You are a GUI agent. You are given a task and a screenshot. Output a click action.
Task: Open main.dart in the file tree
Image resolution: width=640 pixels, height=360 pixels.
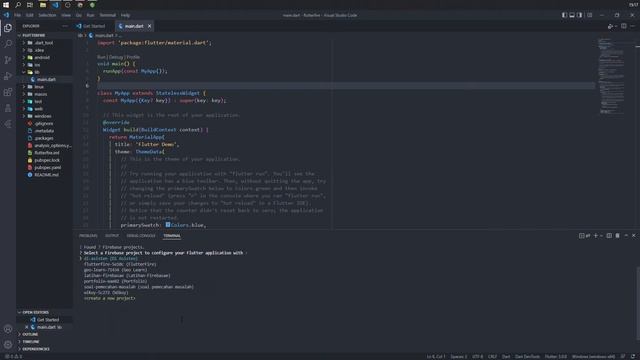[46, 80]
